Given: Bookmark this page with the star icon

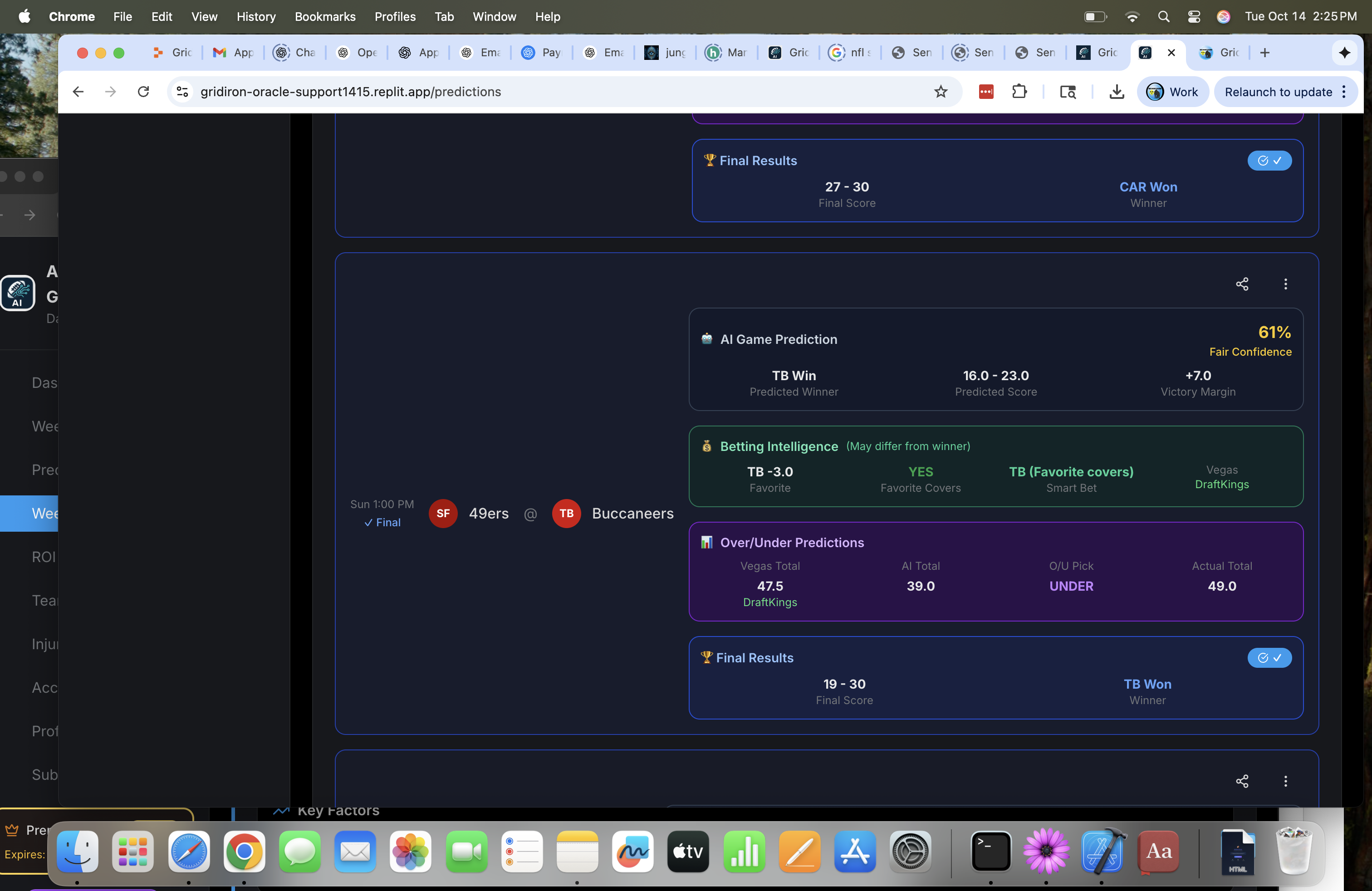Looking at the screenshot, I should point(940,92).
